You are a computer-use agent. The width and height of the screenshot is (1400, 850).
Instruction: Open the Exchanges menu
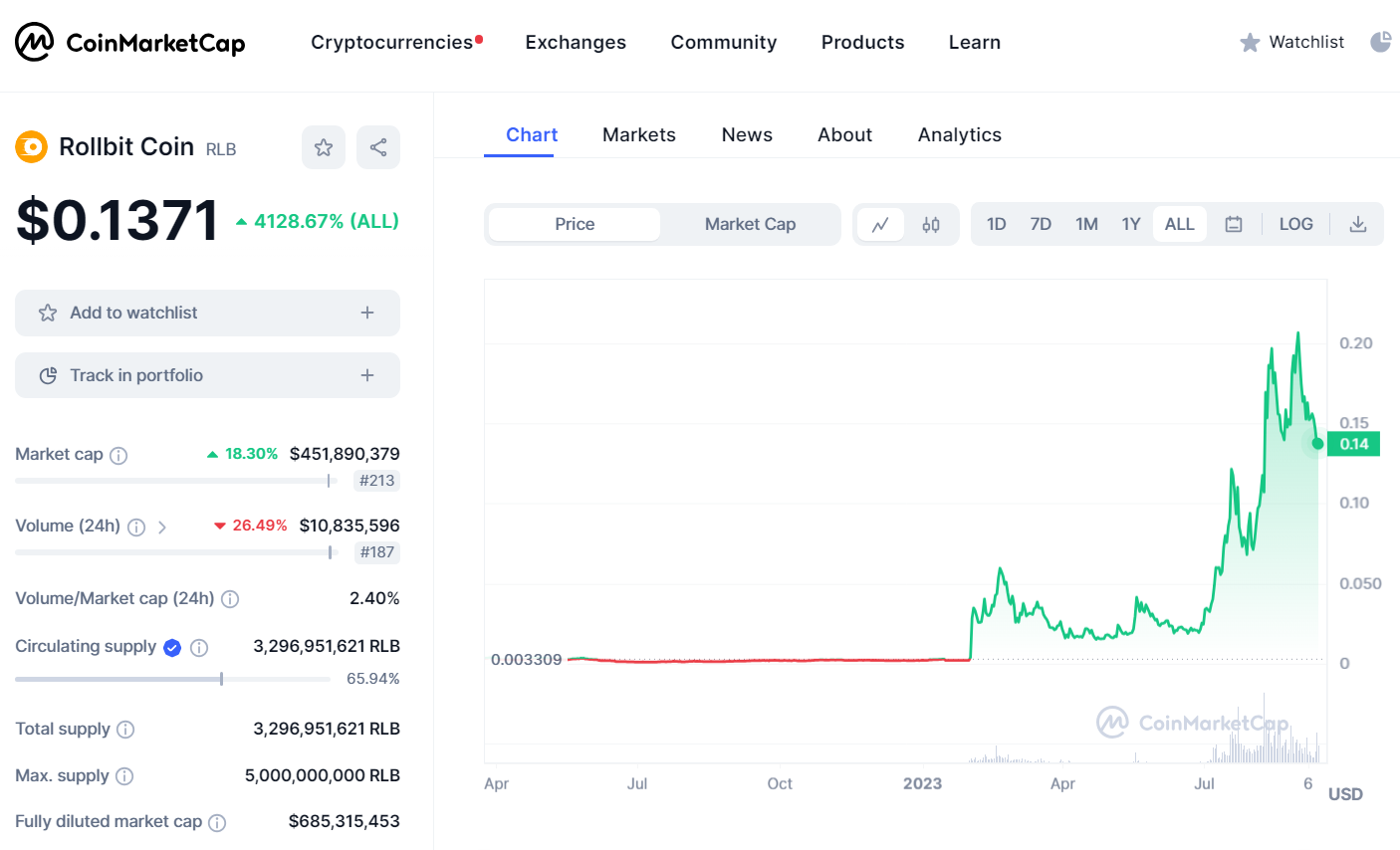pos(576,42)
